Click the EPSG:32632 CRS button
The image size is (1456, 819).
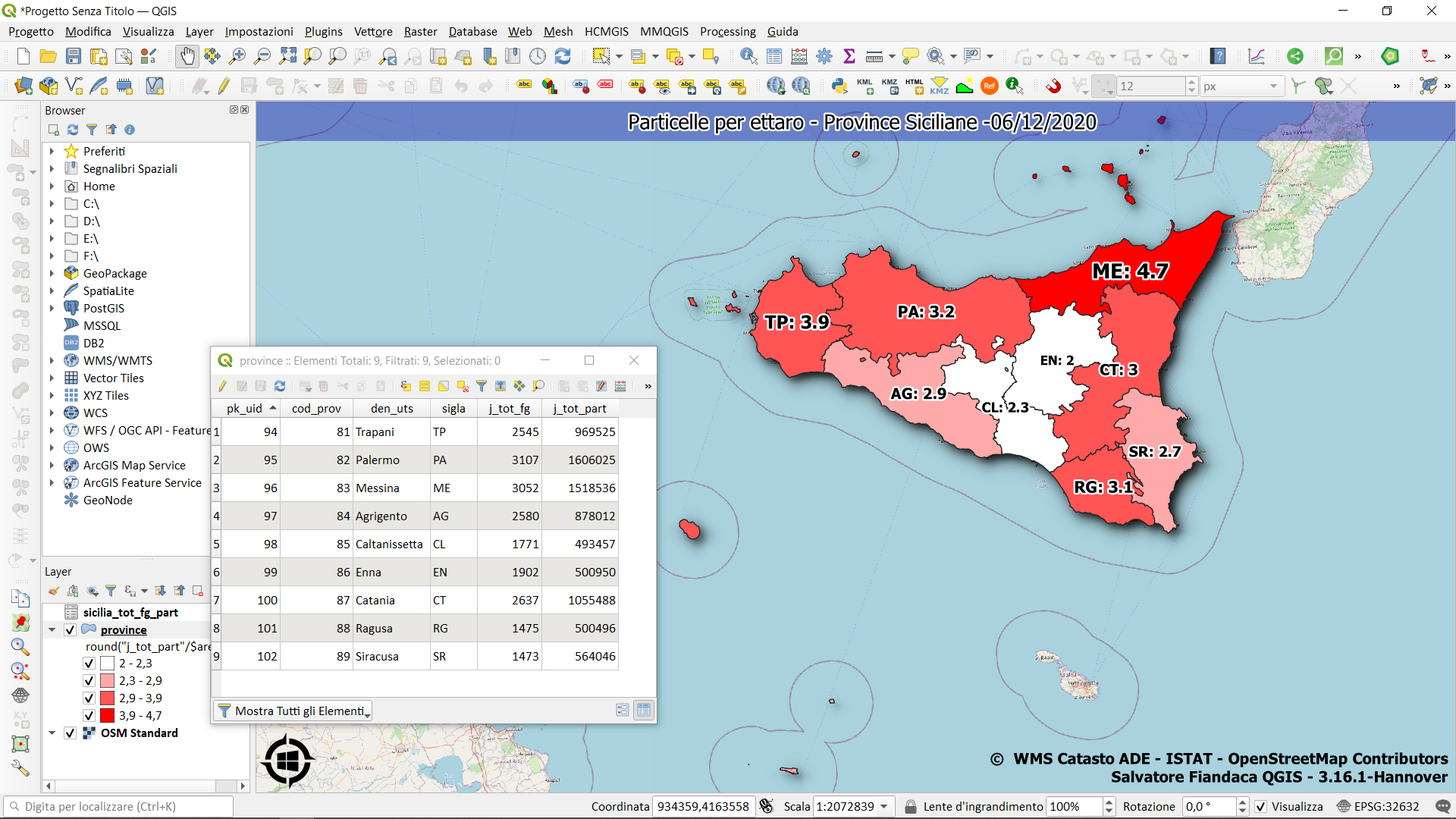[1378, 806]
